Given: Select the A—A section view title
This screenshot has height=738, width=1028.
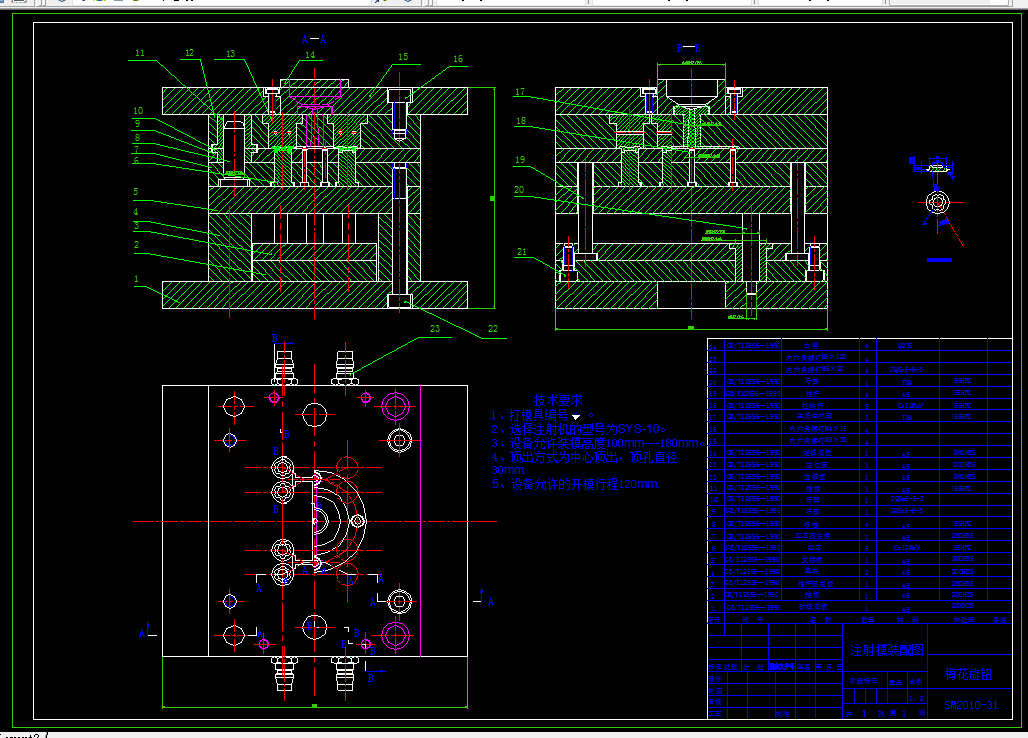Looking at the screenshot, I should 313,40.
